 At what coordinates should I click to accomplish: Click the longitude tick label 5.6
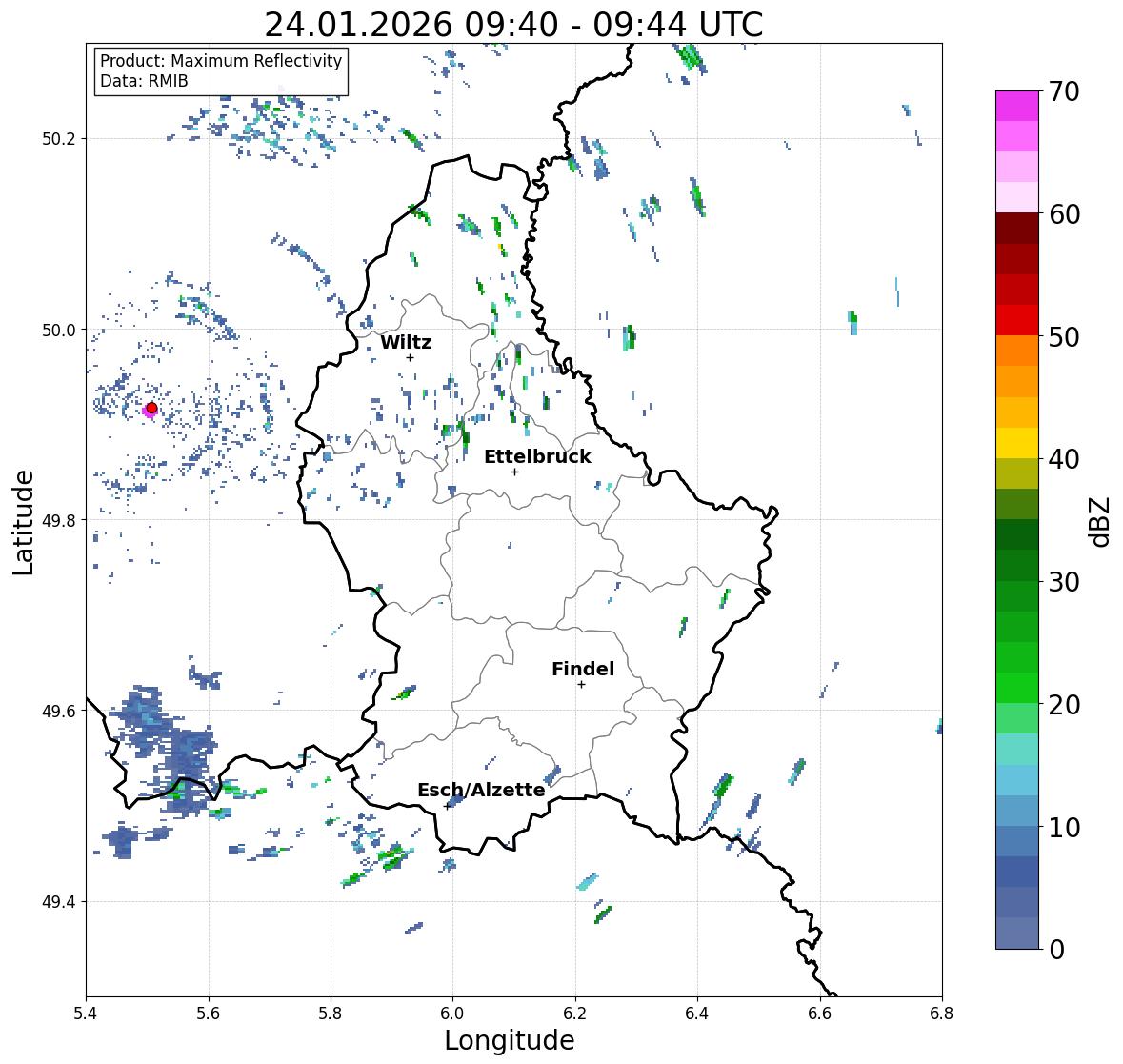[209, 1014]
